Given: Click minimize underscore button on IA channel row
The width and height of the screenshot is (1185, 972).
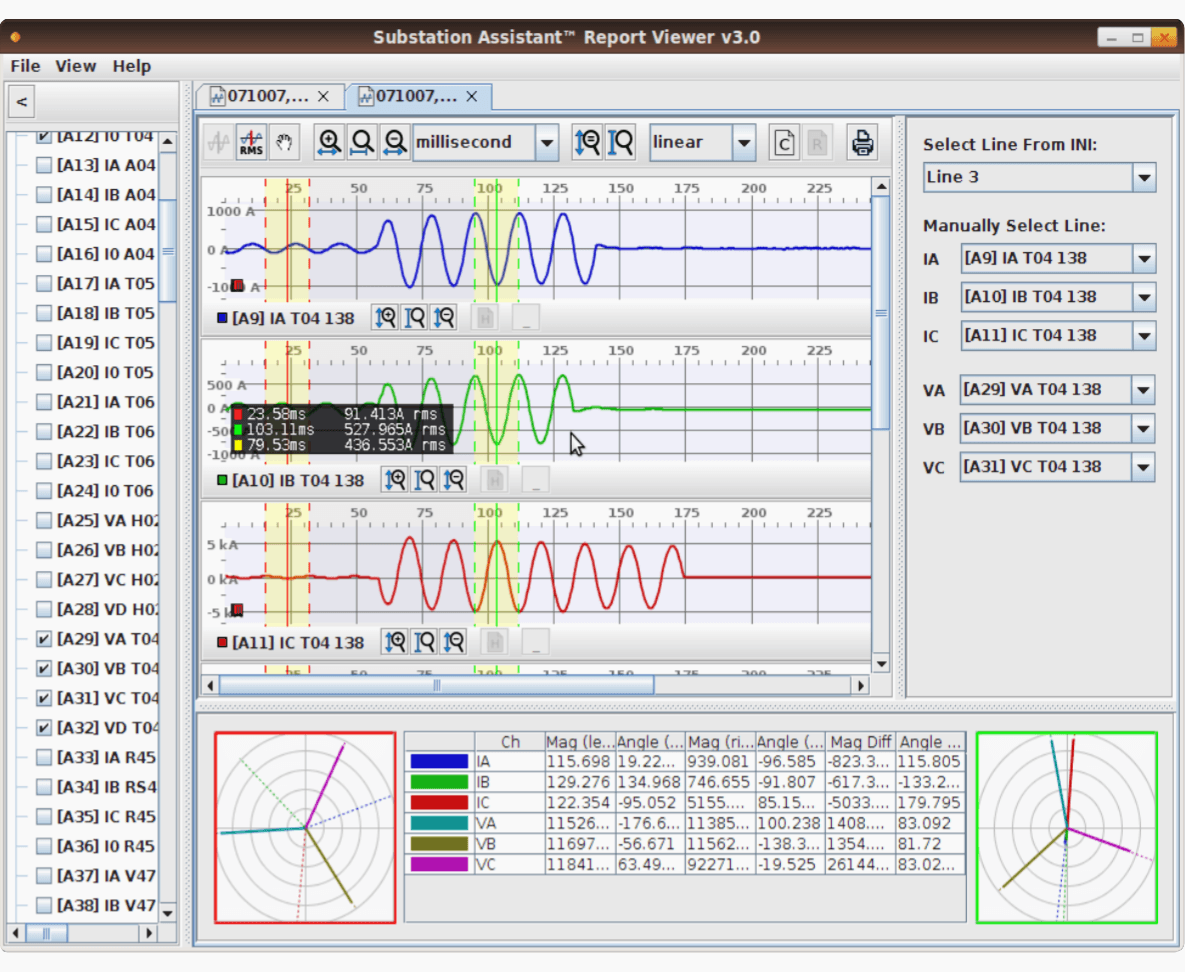Looking at the screenshot, I should (x=526, y=318).
